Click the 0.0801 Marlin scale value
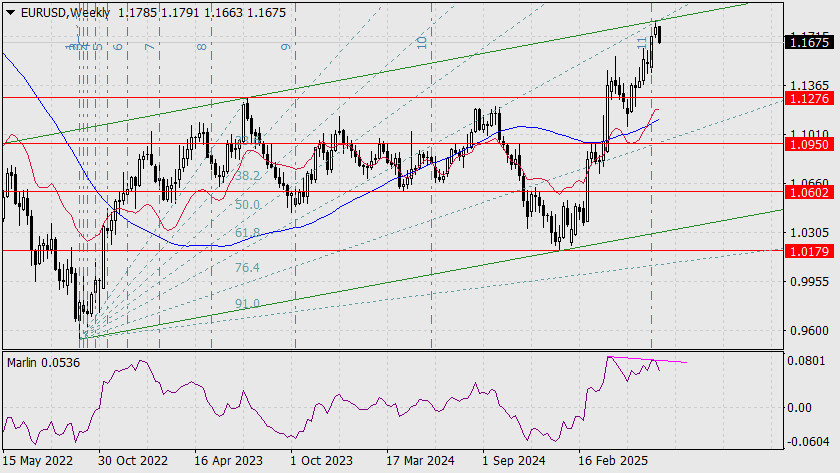Screen dimensions: 840x473 point(807,361)
